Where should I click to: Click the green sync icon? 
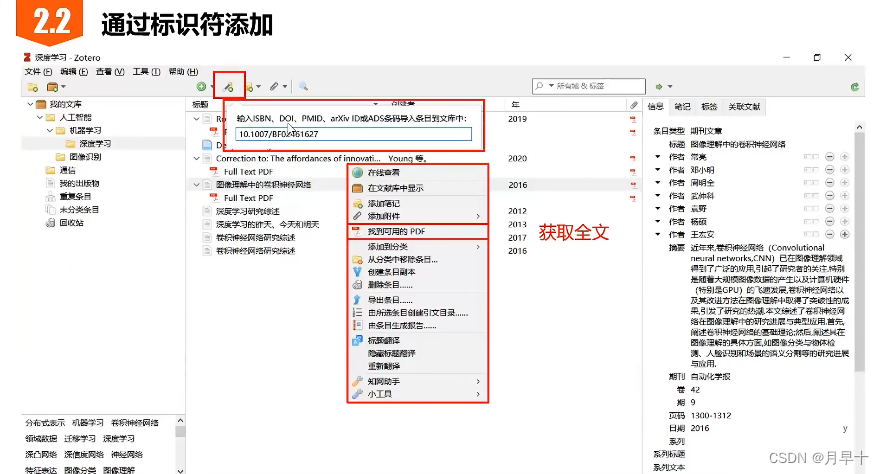coord(855,87)
